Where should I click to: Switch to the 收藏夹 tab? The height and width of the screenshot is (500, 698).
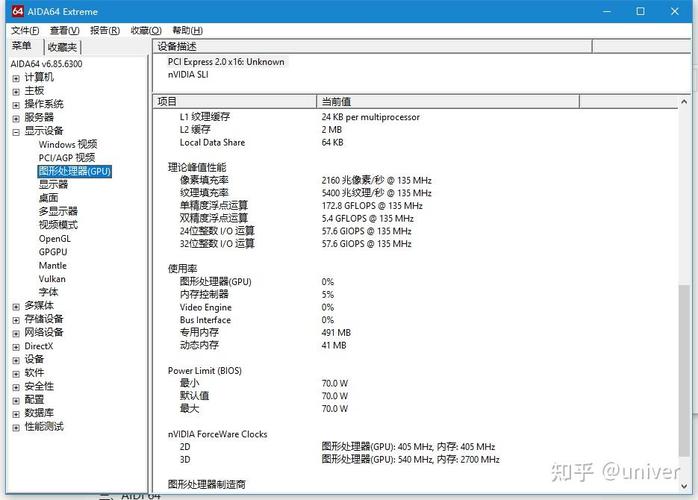coord(62,47)
